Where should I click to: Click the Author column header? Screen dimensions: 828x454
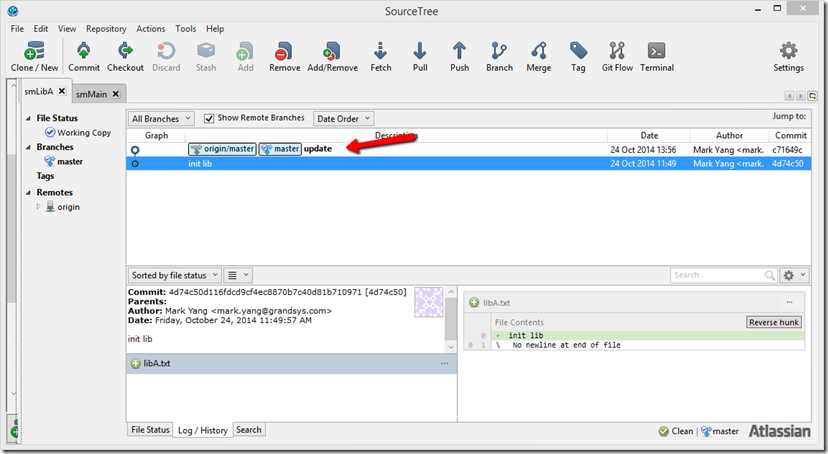729,136
